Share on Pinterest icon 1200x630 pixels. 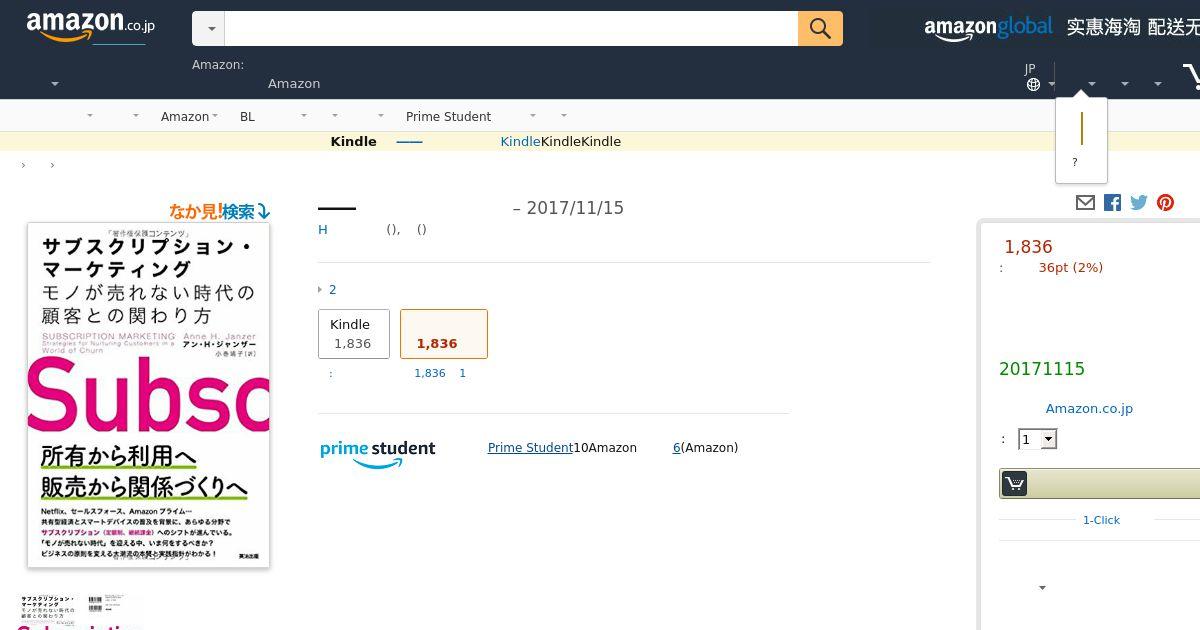click(x=1165, y=203)
